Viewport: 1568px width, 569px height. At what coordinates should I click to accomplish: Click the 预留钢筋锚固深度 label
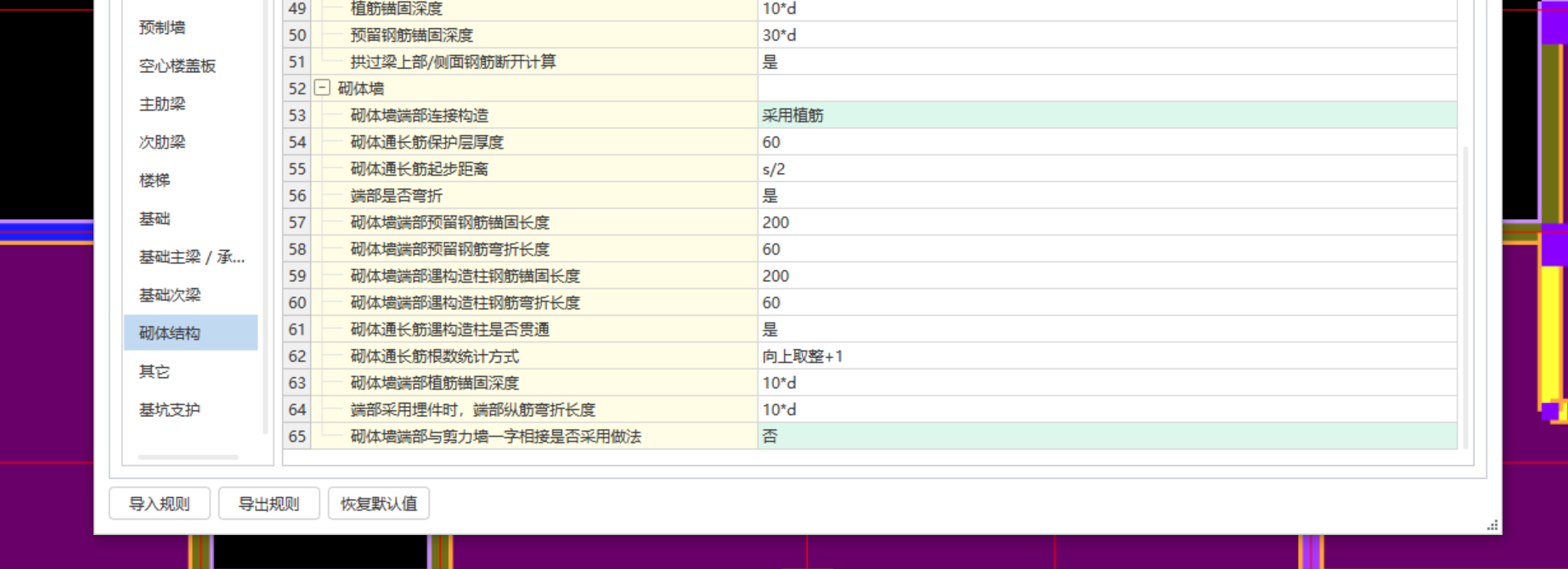(412, 35)
